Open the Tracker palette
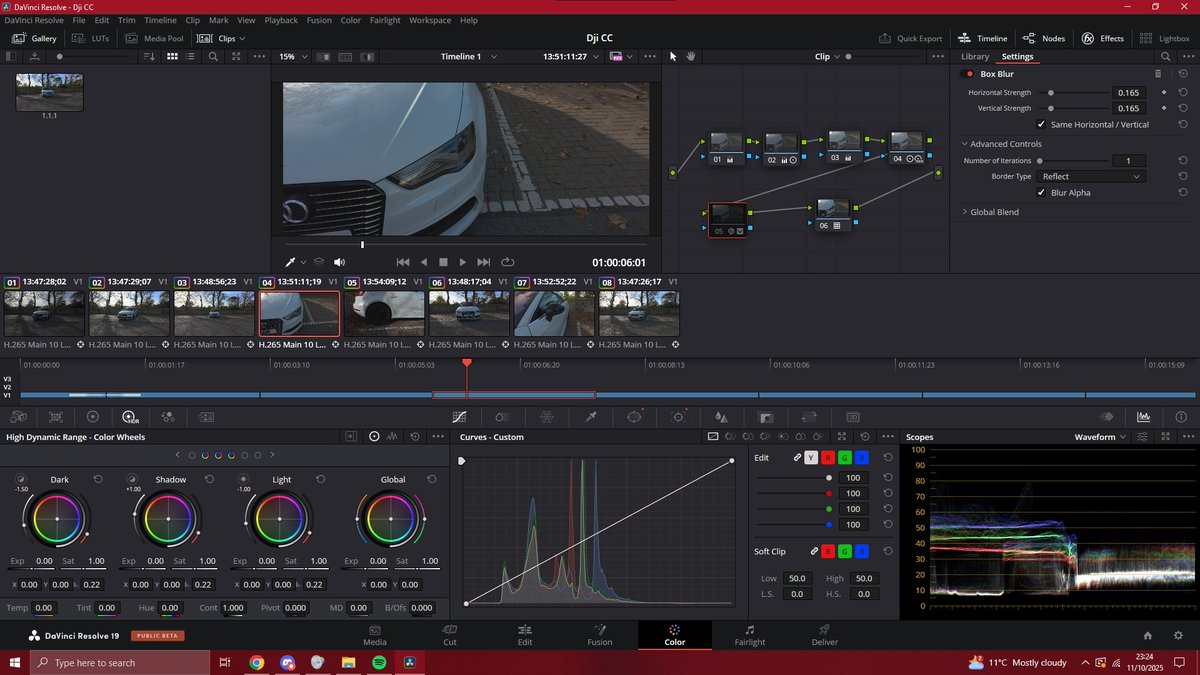 tap(678, 416)
